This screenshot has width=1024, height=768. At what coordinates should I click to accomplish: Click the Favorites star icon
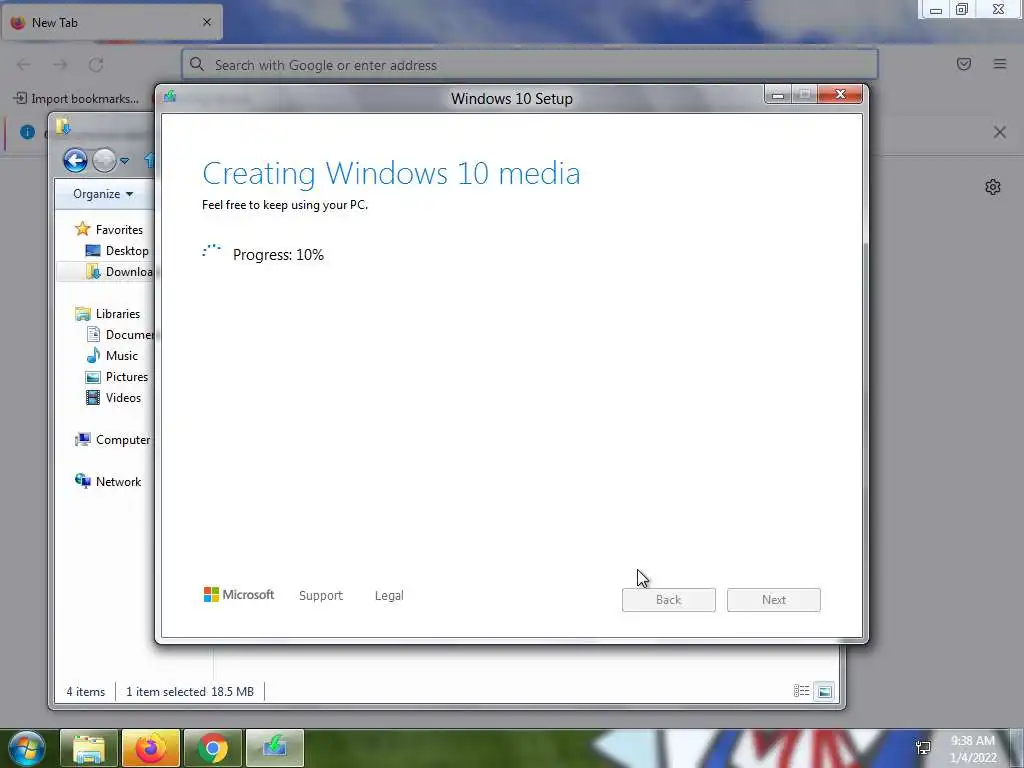(x=82, y=229)
